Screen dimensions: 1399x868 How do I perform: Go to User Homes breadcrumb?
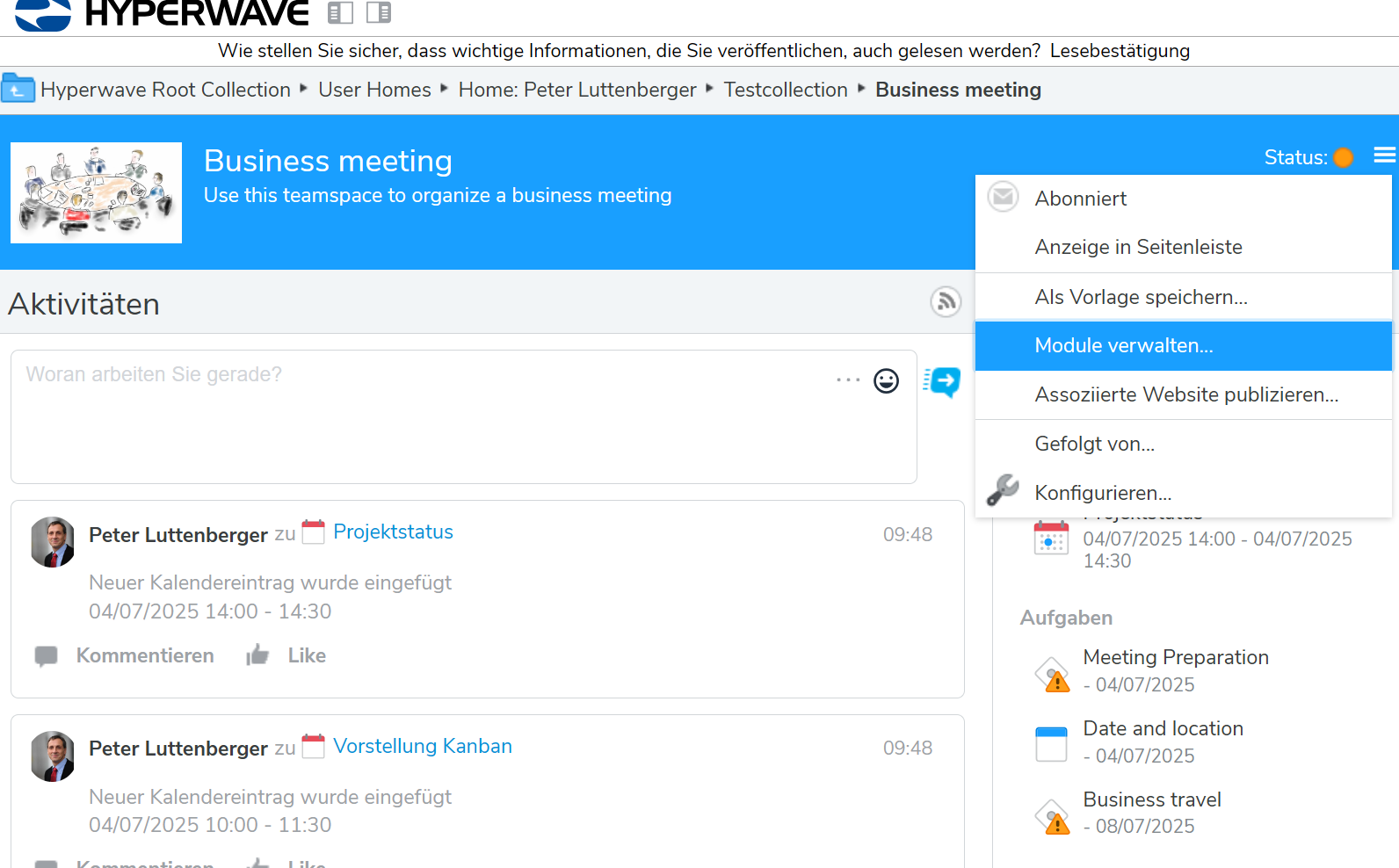pos(374,90)
